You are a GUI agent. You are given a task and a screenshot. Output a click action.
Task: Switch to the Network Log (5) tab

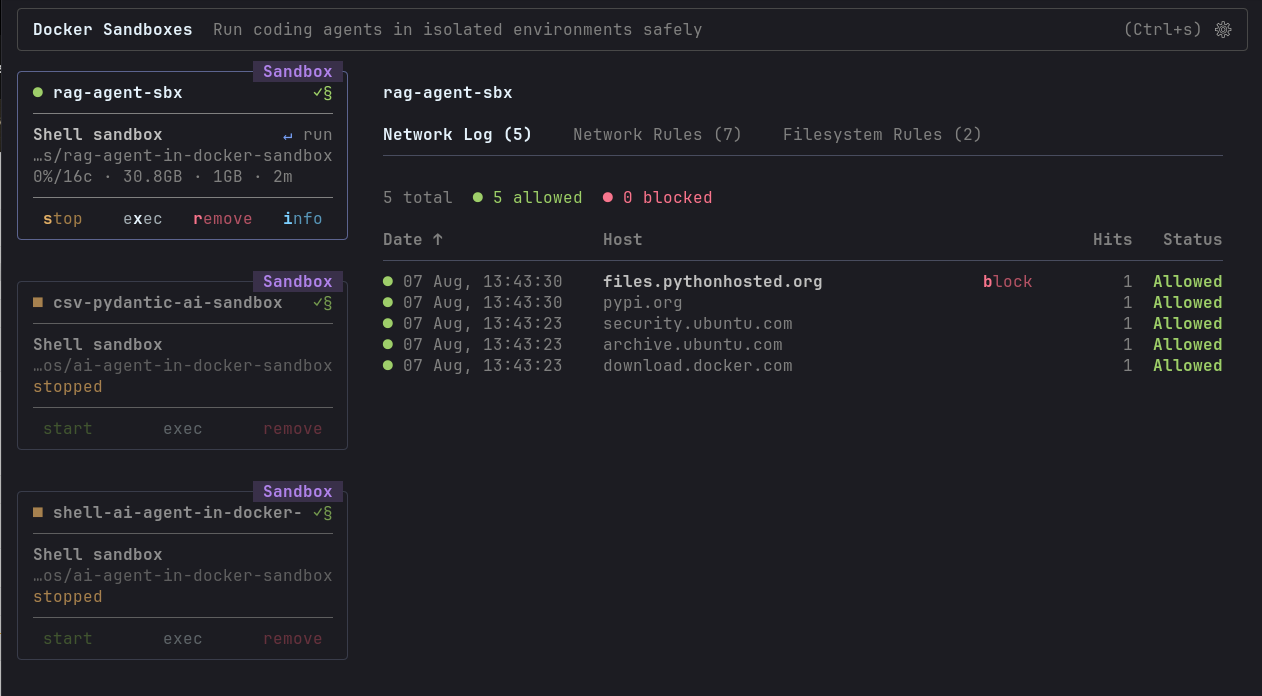pos(457,135)
